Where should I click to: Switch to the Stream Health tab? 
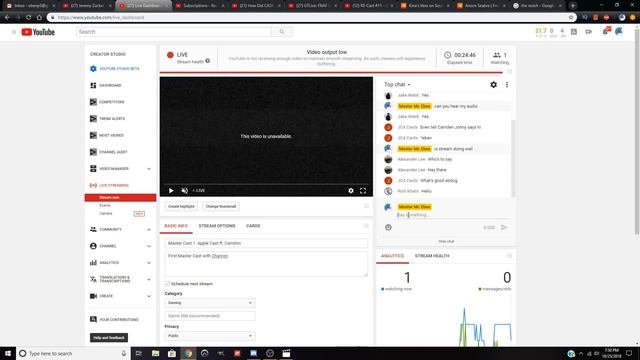pos(432,256)
